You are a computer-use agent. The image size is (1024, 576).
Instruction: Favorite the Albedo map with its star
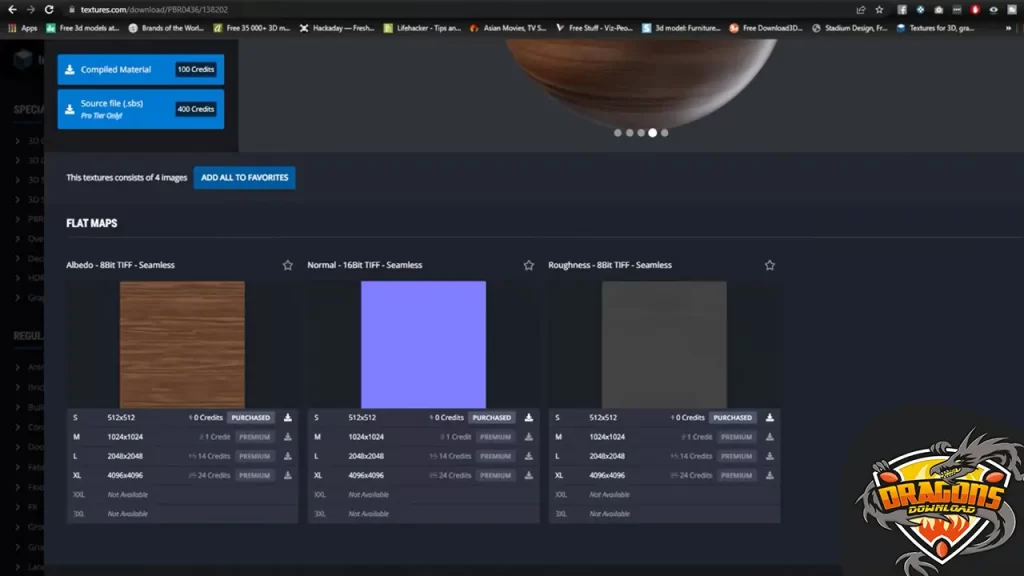tap(288, 265)
